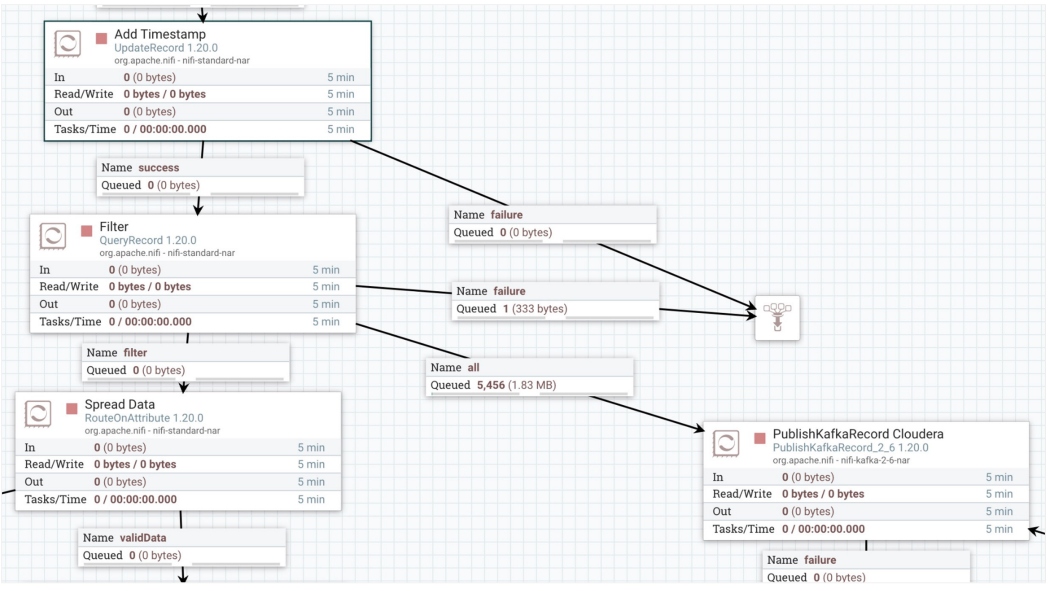1050x591 pixels.
Task: Click Spread Data stopped status indicator
Action: coord(72,408)
